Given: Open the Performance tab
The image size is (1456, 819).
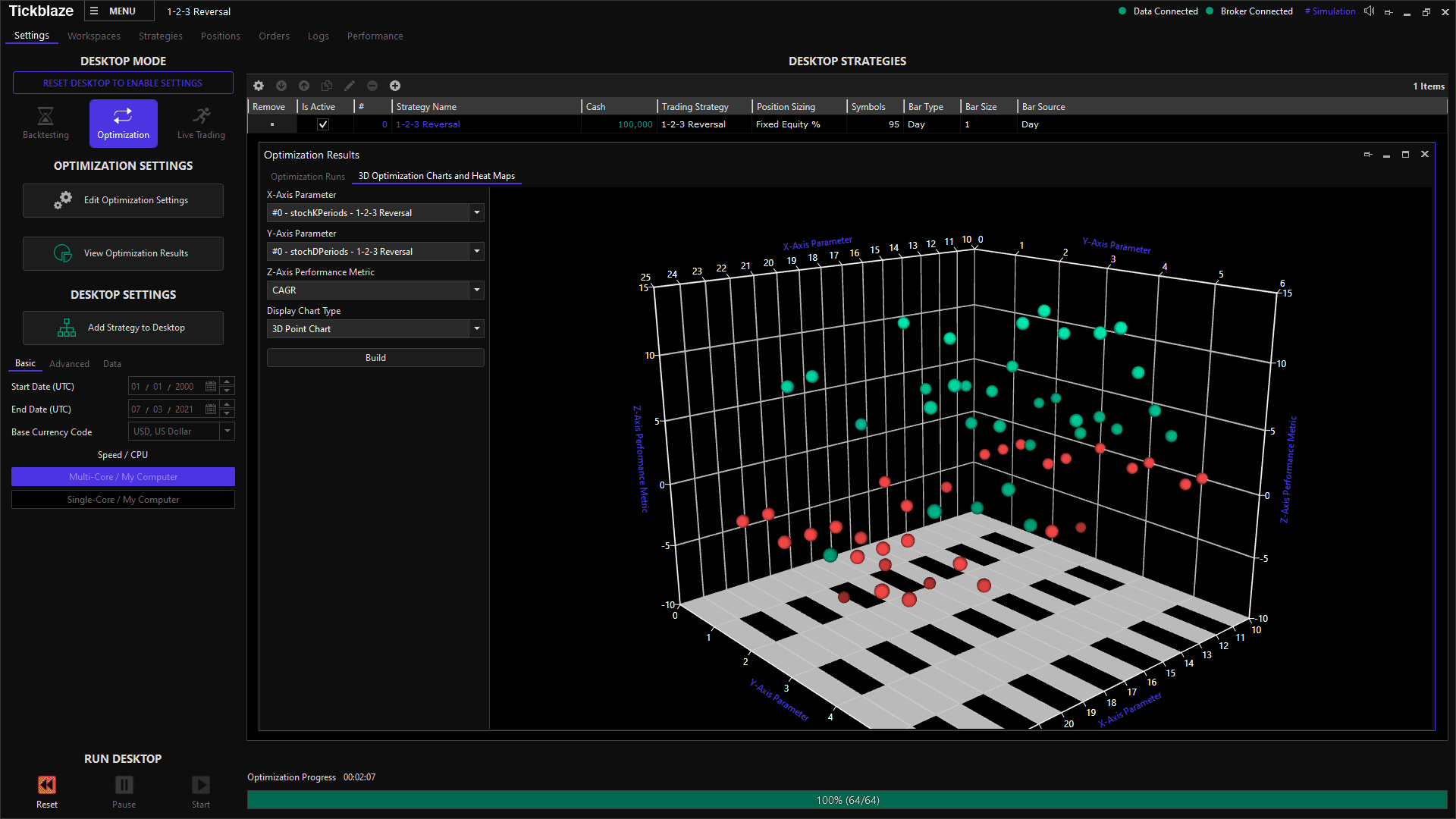Looking at the screenshot, I should point(375,36).
